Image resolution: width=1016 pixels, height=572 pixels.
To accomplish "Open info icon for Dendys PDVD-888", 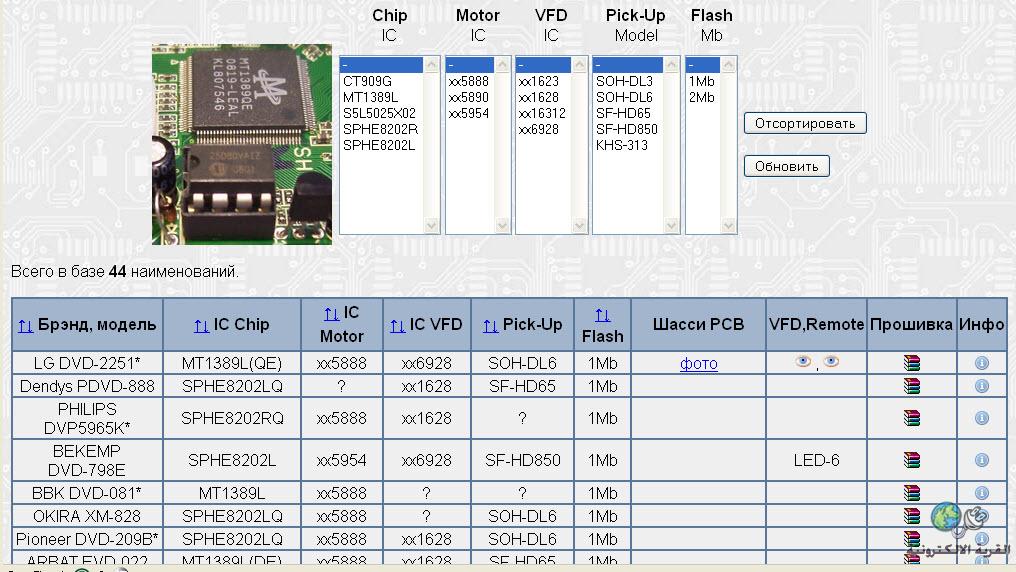I will pyautogui.click(x=982, y=386).
